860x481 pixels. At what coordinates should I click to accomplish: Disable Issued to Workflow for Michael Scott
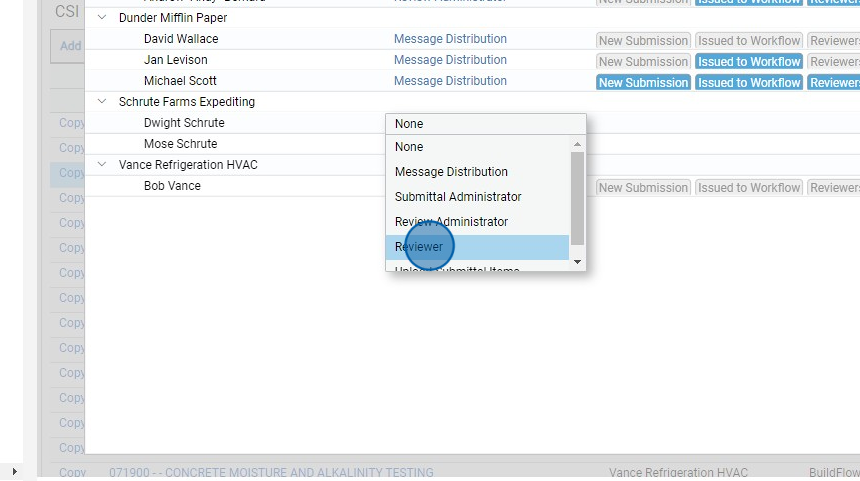click(749, 82)
